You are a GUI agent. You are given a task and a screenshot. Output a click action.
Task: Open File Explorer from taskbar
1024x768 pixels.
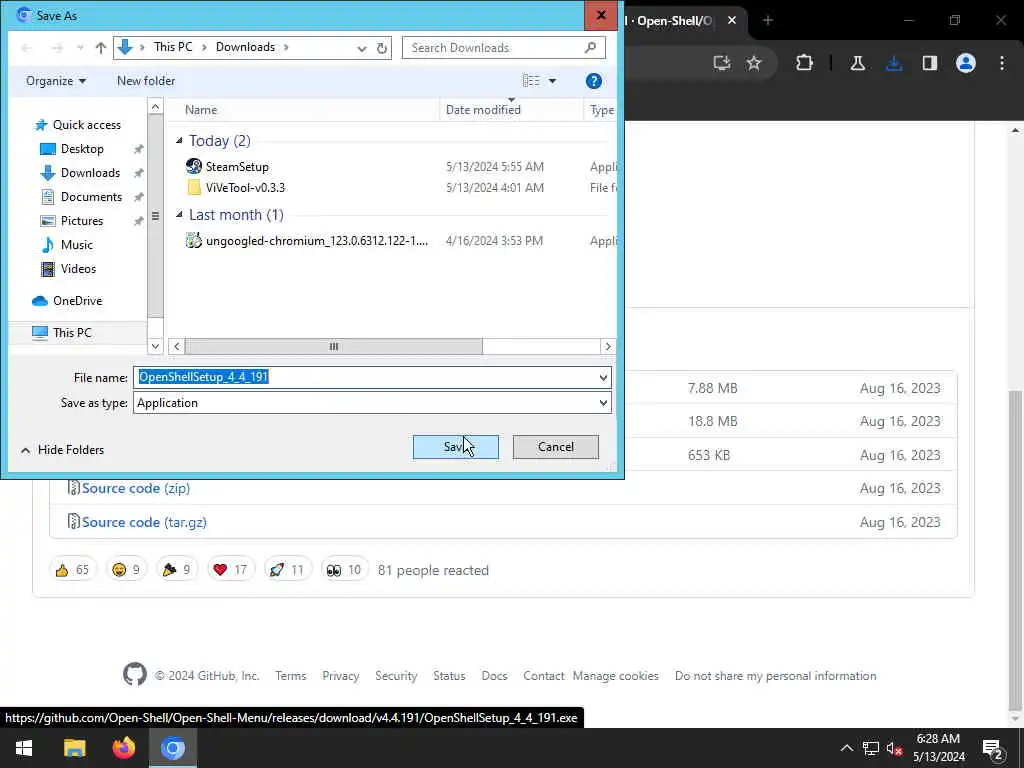click(74, 748)
